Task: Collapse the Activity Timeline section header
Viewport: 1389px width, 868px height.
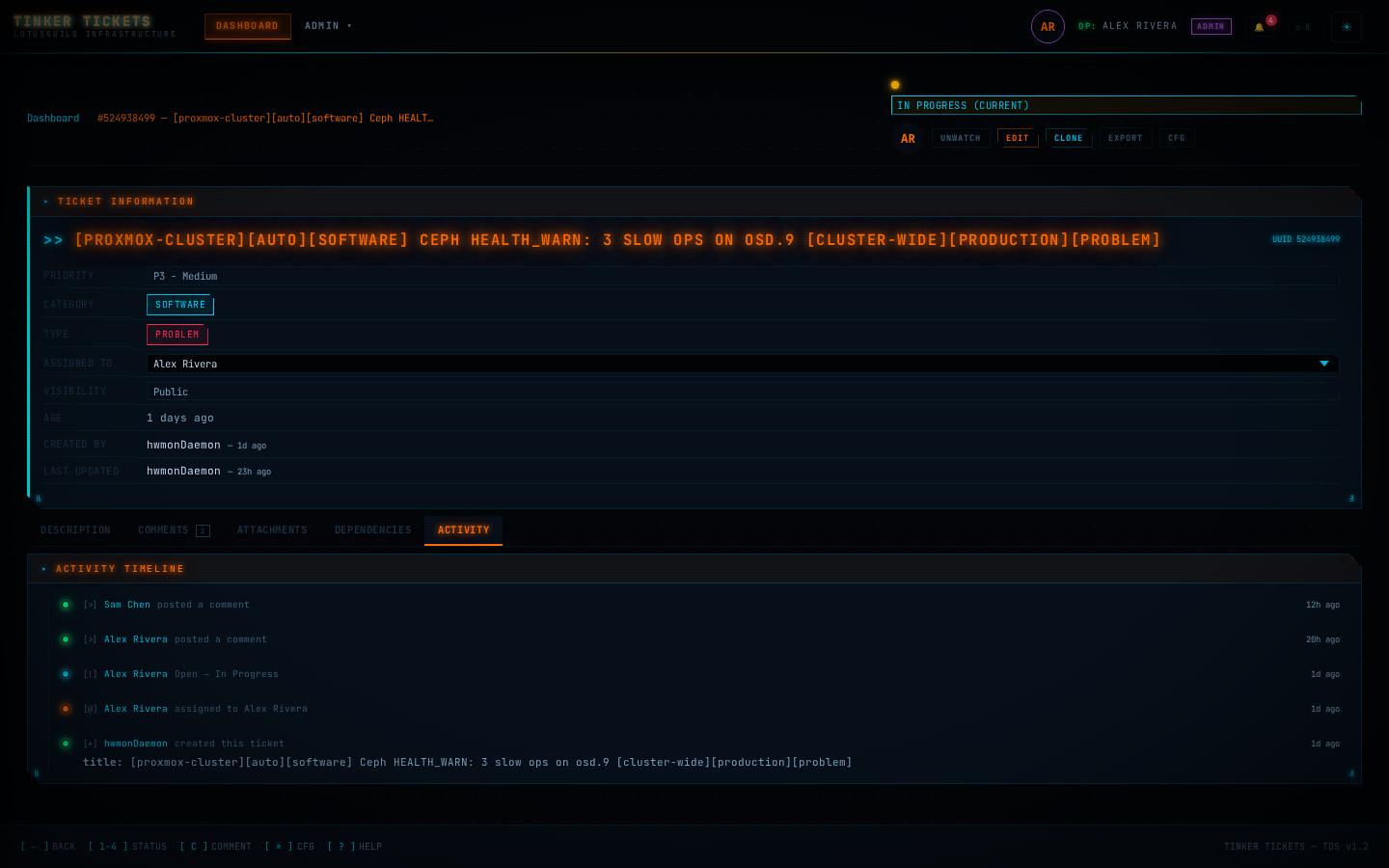Action: (x=694, y=569)
